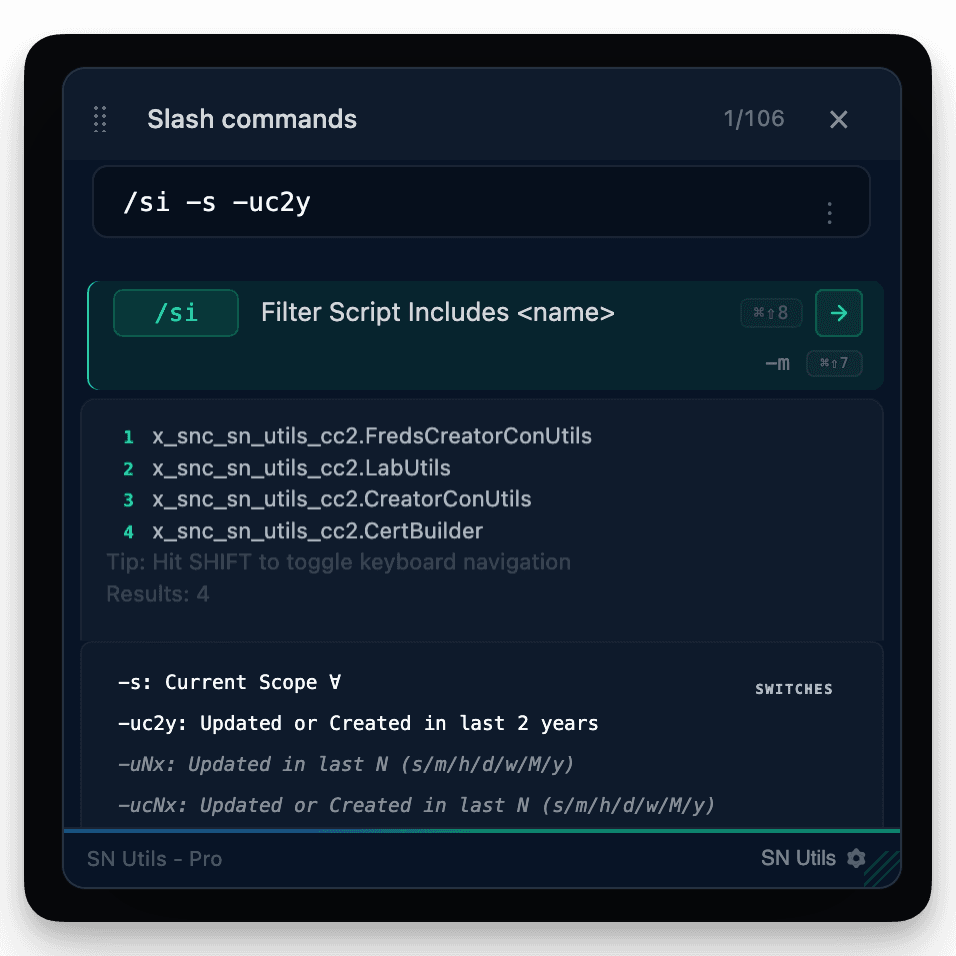Click the 1/106 command counter

754,119
